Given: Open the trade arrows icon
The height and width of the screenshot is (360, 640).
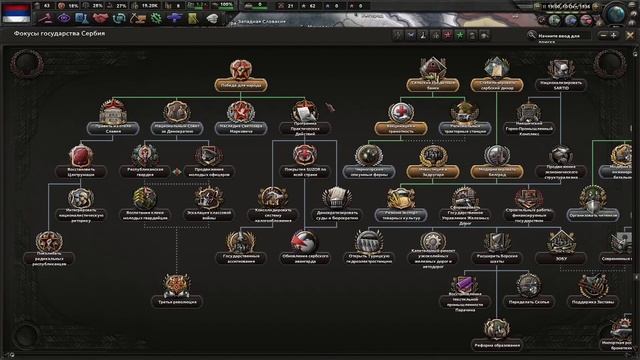Looking at the screenshot, I should coord(119,18).
